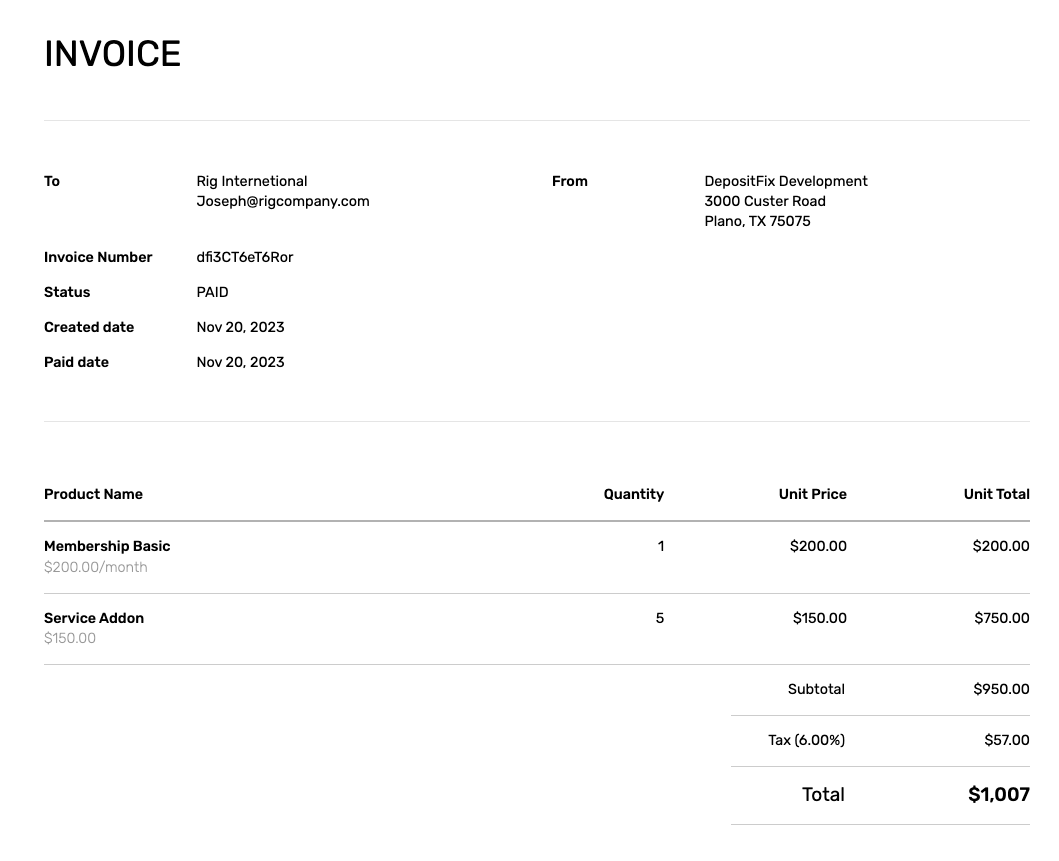Select the invoice number dfi3CT6eT6Ror
1059x861 pixels.
(245, 257)
